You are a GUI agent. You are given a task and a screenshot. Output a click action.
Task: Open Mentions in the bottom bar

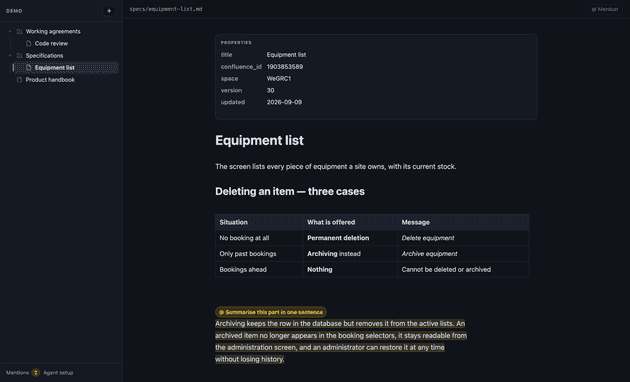pyautogui.click(x=17, y=373)
